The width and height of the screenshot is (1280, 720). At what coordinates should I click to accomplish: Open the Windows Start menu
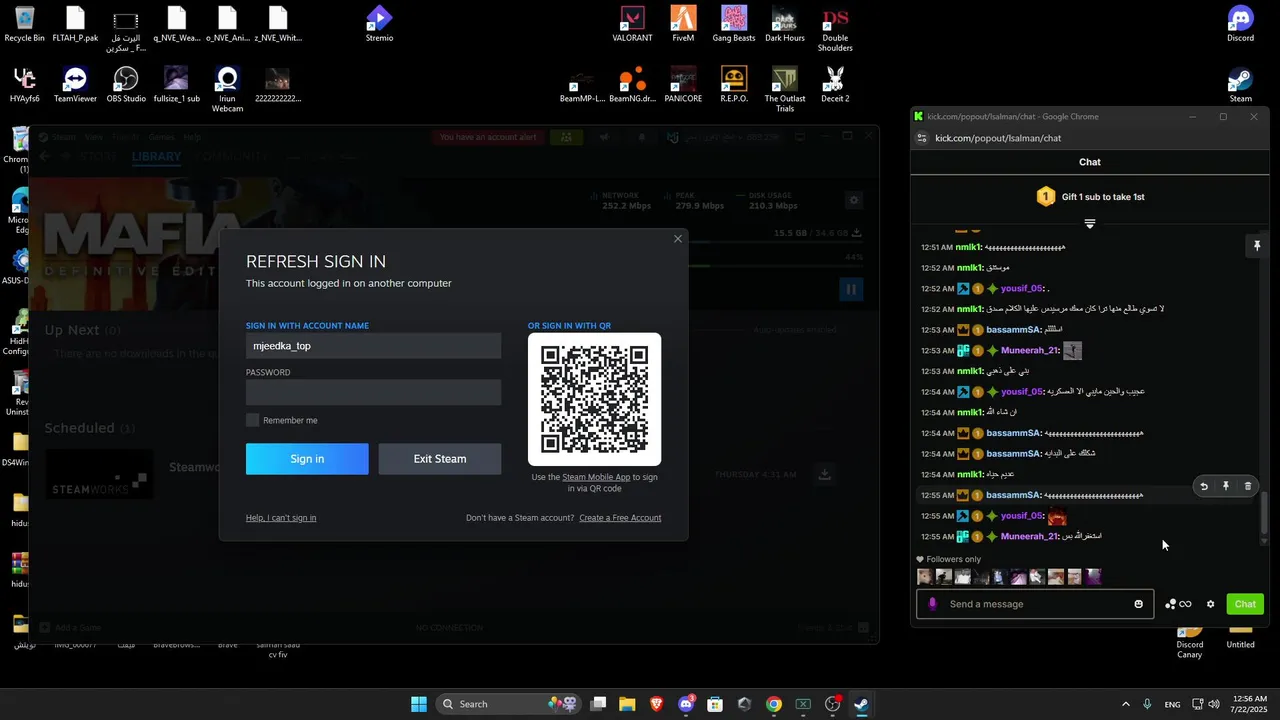coord(419,704)
